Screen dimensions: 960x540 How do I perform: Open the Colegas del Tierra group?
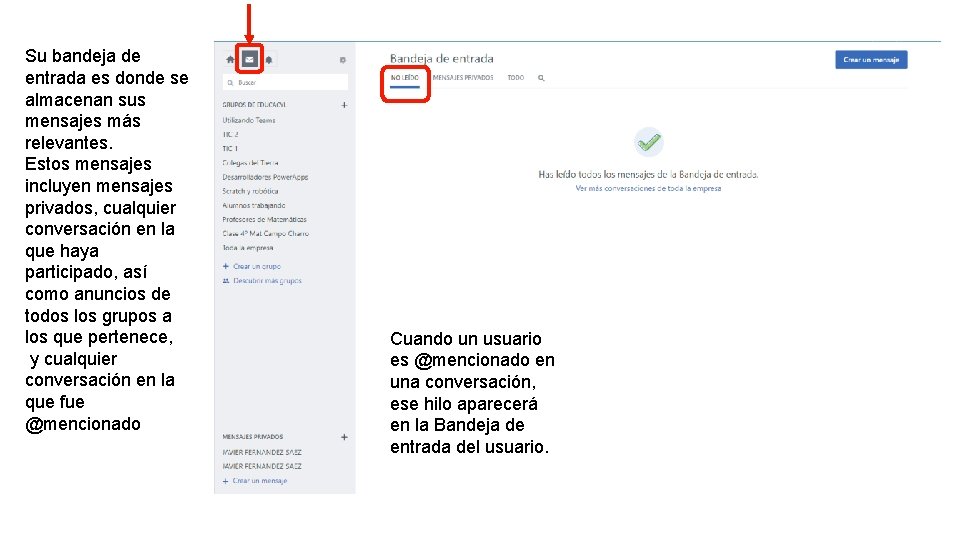(x=250, y=163)
